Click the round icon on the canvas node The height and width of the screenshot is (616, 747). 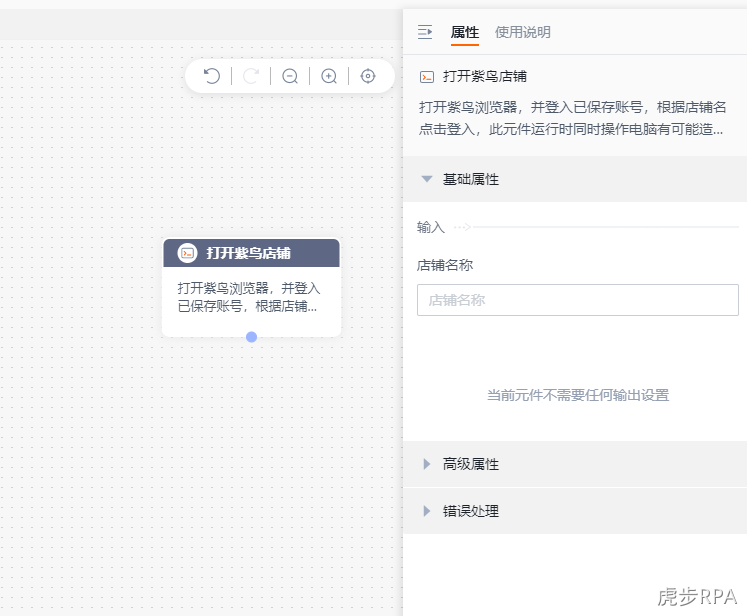tap(187, 253)
